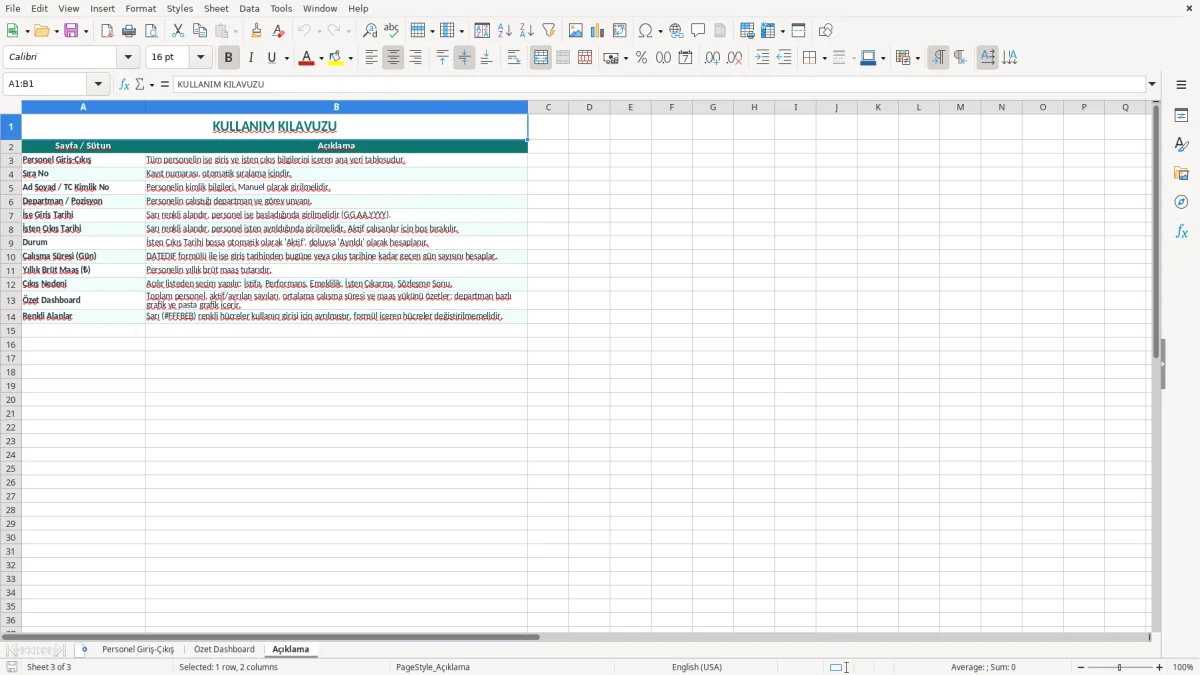Apply AutoFilter
The height and width of the screenshot is (675, 1200).
[x=549, y=31]
